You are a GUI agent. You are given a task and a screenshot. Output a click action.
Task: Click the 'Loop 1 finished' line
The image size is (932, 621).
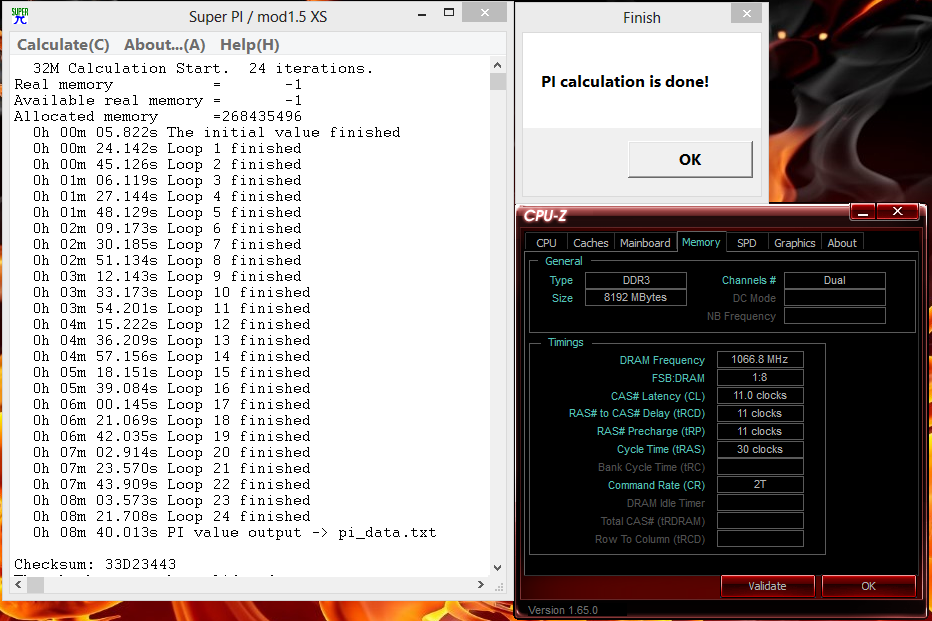[x=167, y=148]
